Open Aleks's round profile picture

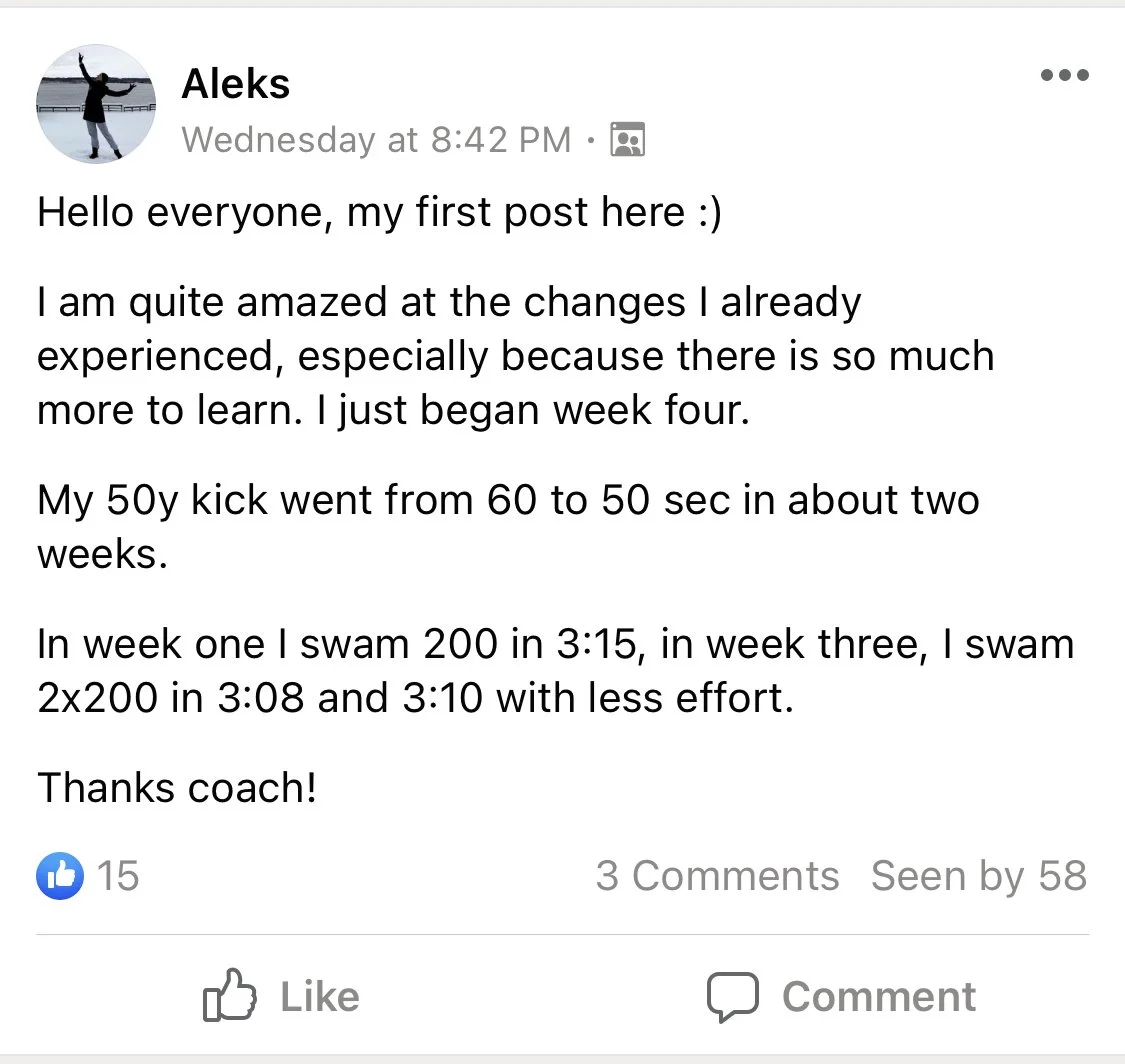click(96, 104)
